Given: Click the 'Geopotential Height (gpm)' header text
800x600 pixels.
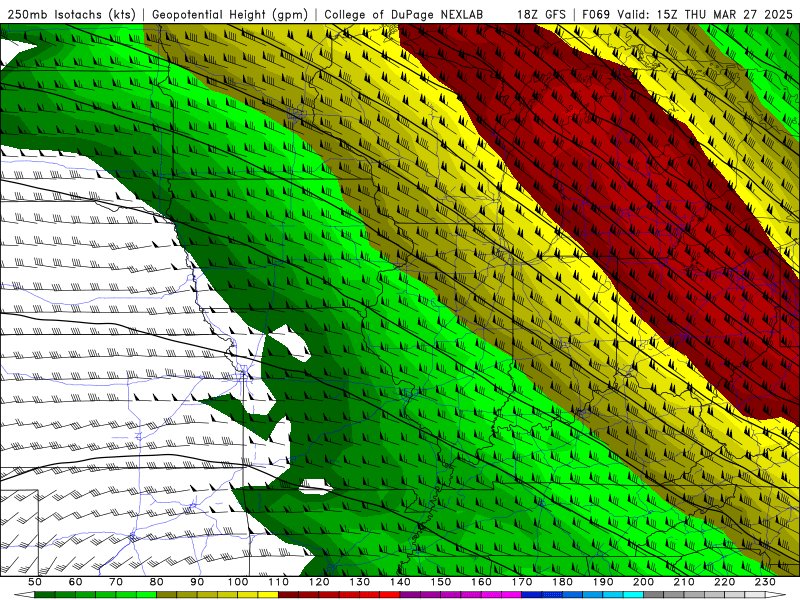Looking at the screenshot, I should coord(230,14).
